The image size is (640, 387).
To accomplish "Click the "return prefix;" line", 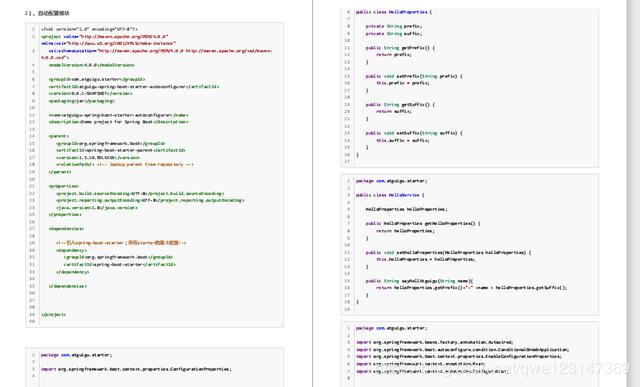I will [394, 54].
